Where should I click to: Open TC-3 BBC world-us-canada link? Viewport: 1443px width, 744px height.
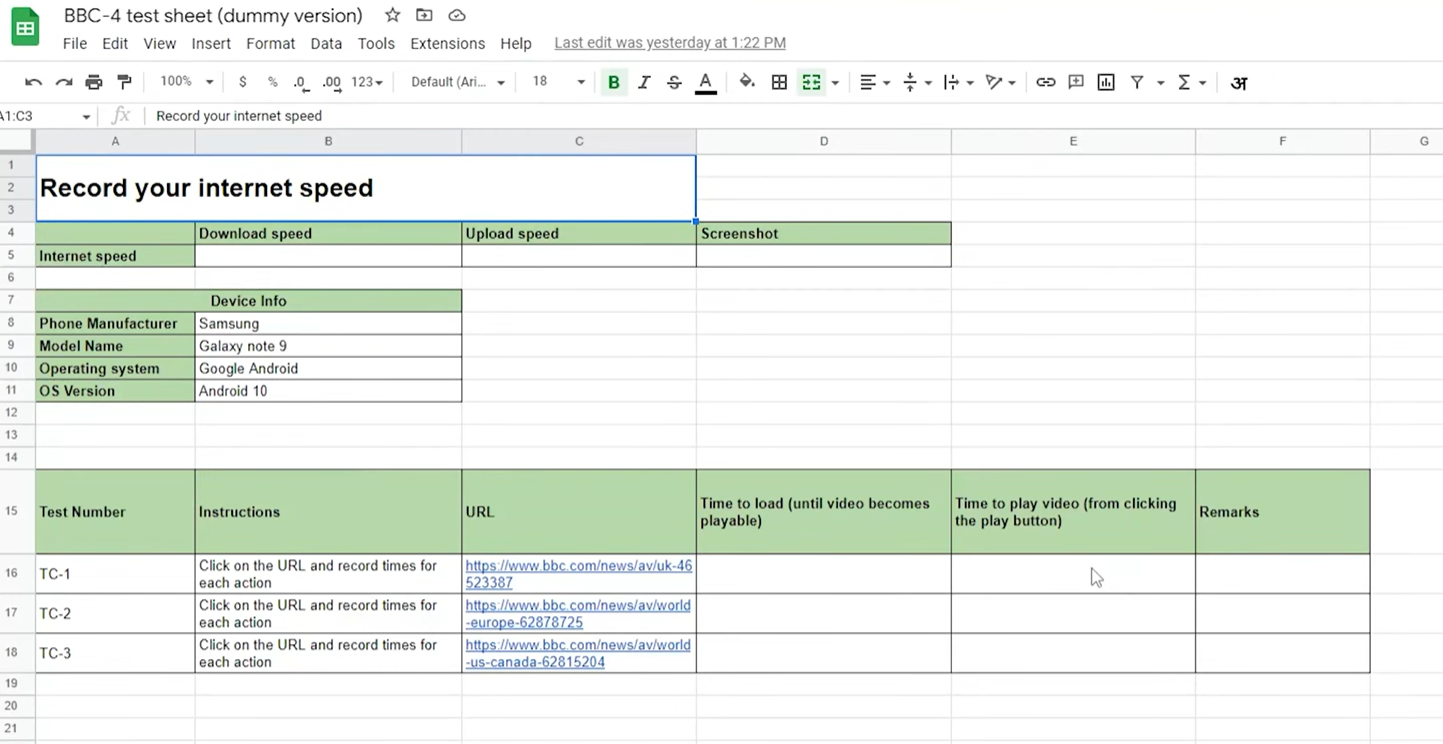[578, 653]
